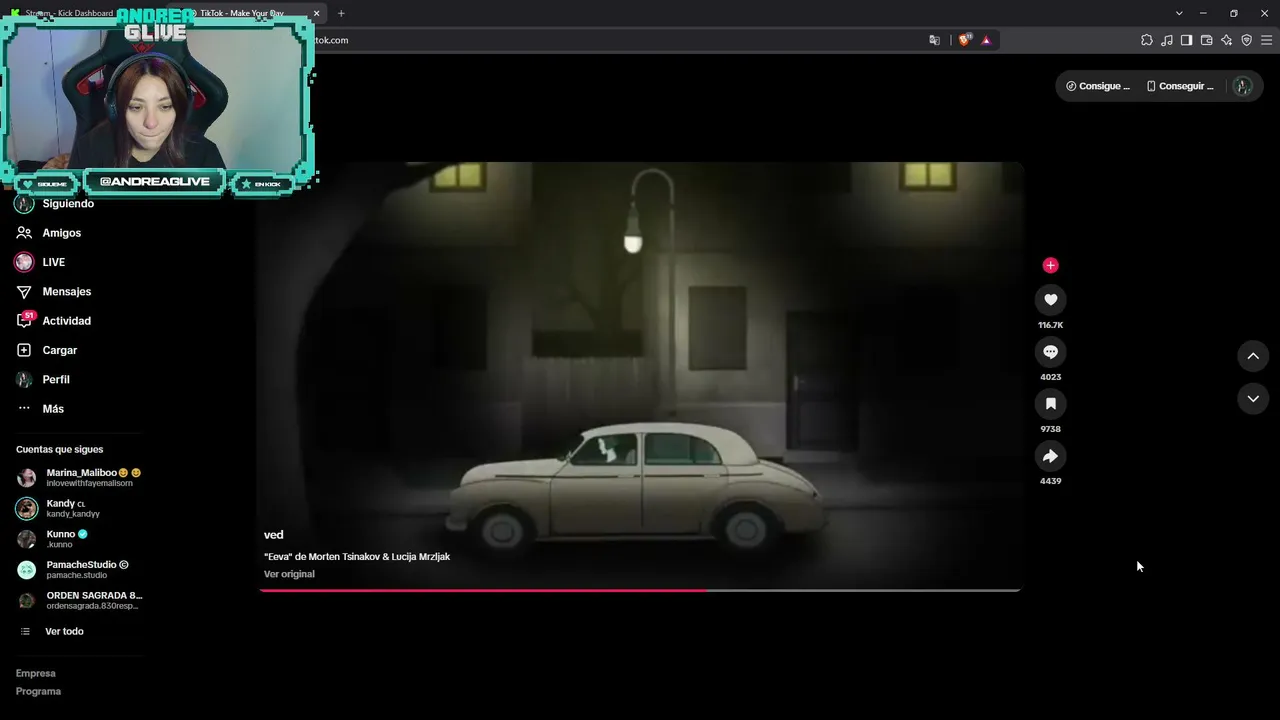
Task: Share the video using the arrow icon
Action: [1050, 456]
